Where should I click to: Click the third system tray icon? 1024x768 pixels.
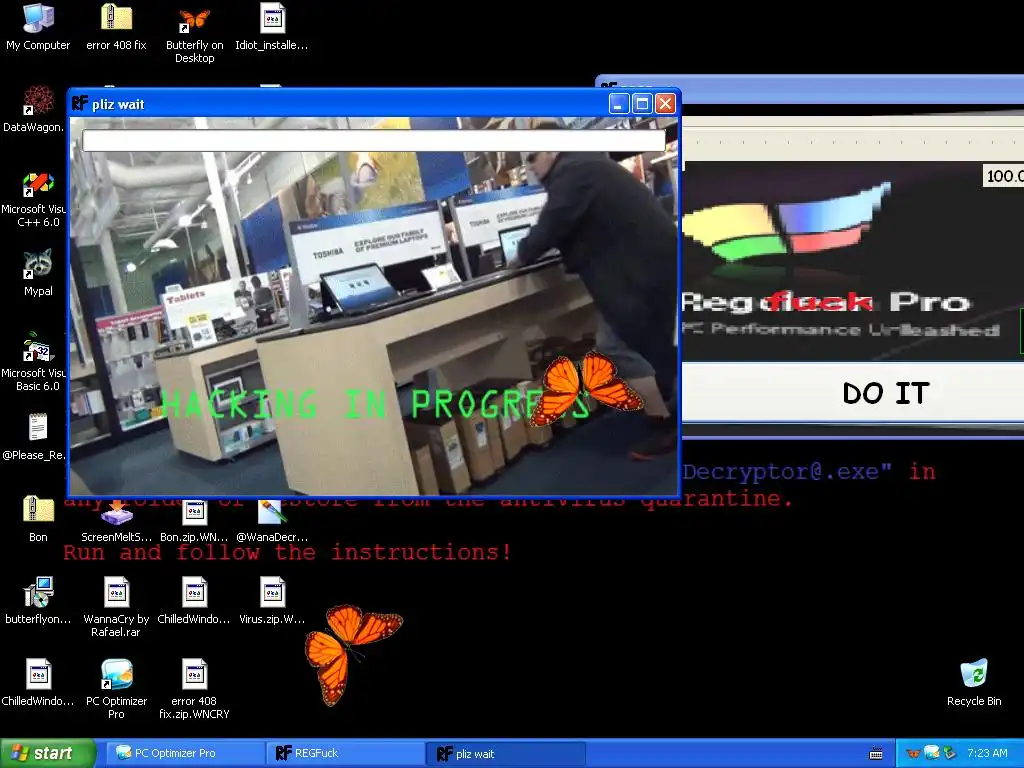(949, 753)
